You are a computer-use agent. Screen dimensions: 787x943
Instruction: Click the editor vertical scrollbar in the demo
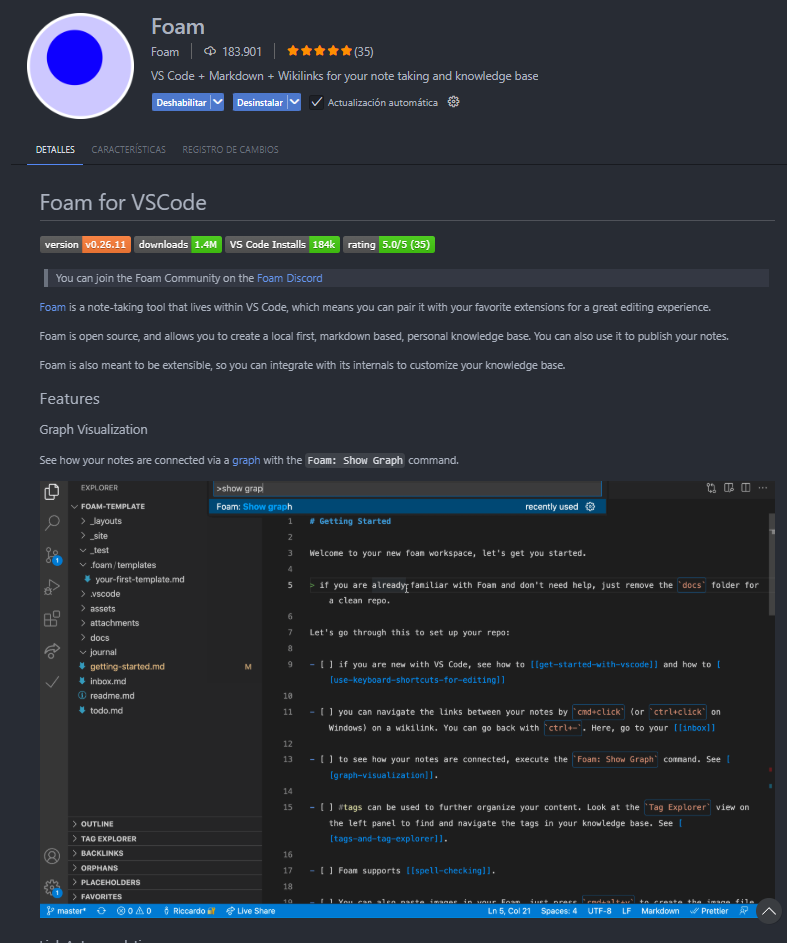point(771,564)
